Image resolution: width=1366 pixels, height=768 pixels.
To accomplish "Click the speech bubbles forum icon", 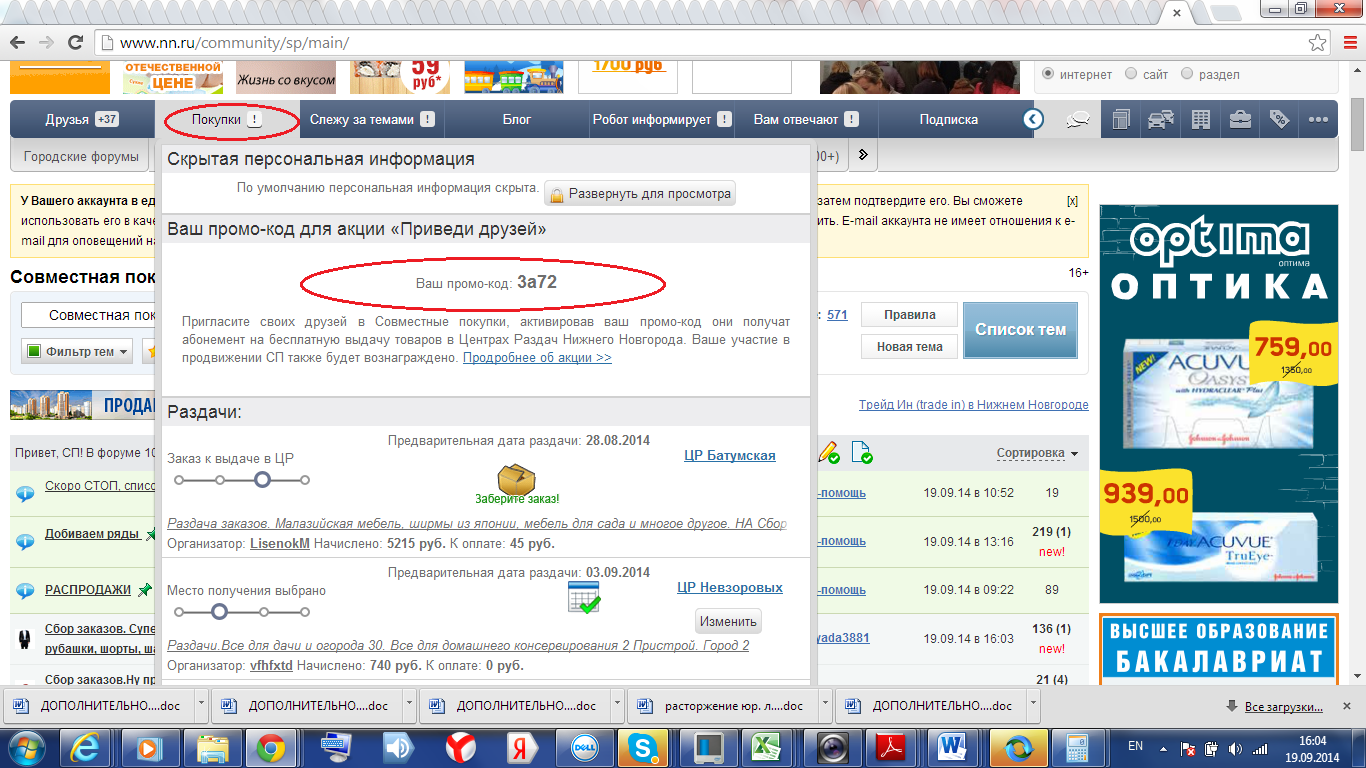I will (x=1078, y=120).
